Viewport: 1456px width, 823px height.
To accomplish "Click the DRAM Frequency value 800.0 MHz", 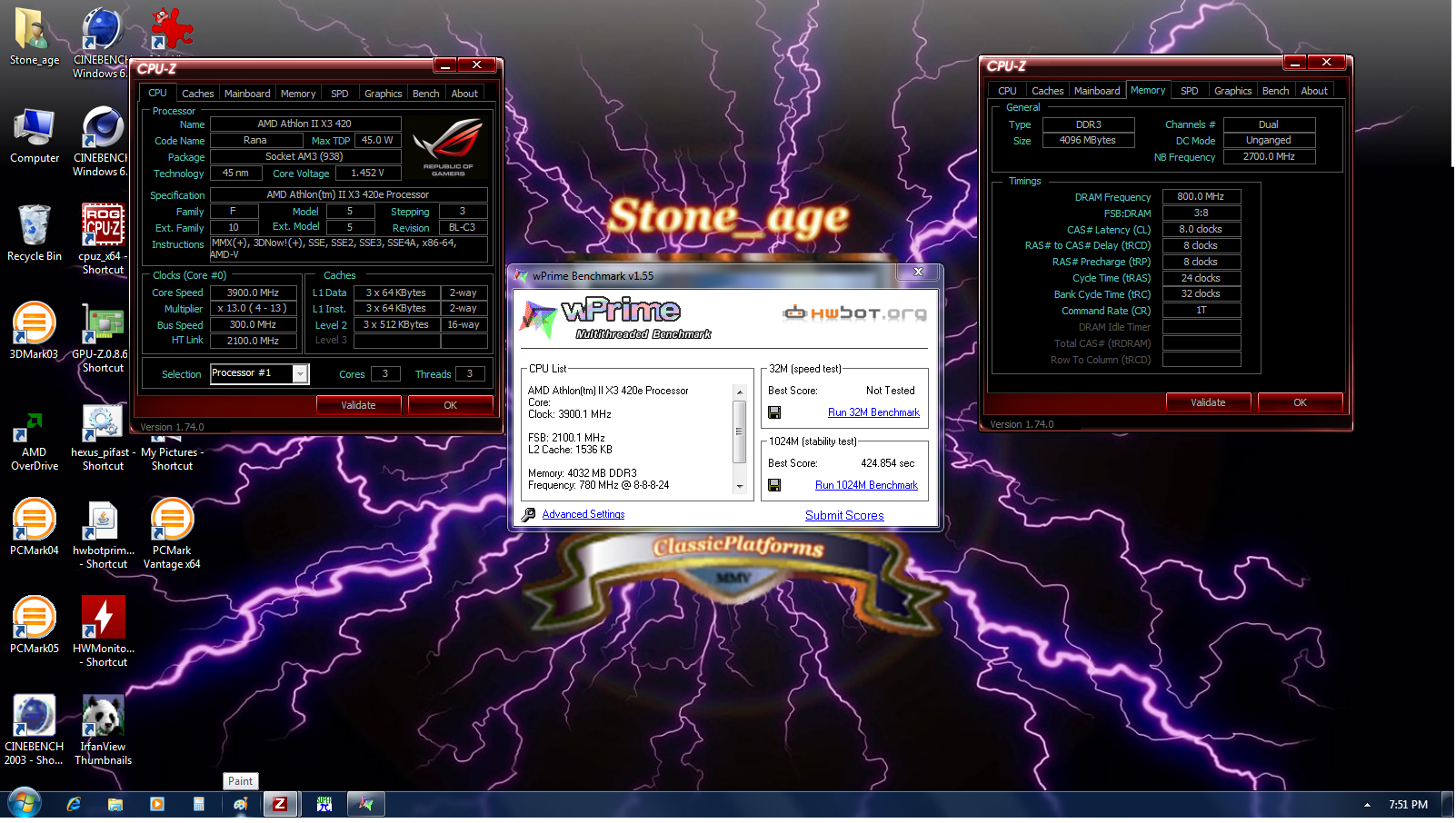I will pyautogui.click(x=1201, y=196).
